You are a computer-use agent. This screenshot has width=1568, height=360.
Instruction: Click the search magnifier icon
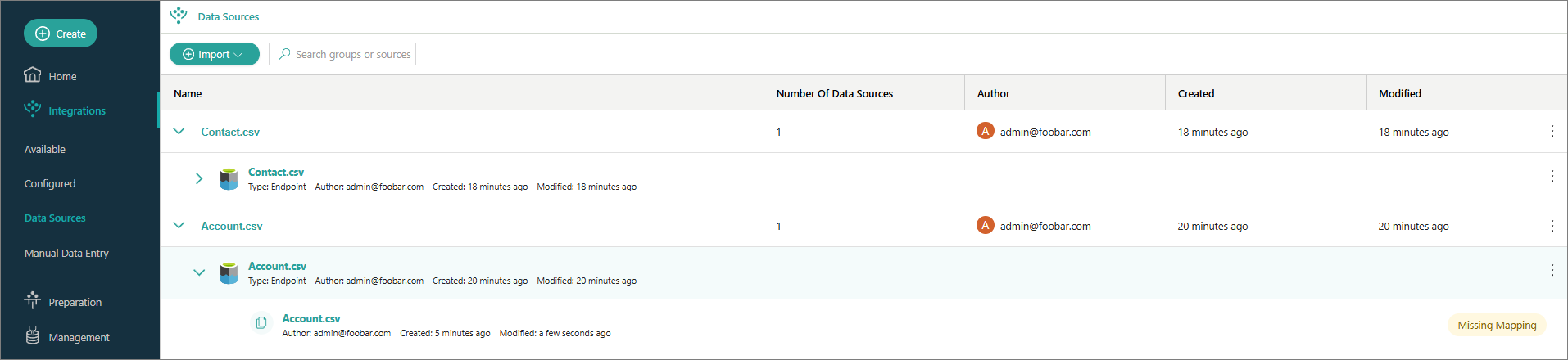click(x=284, y=54)
